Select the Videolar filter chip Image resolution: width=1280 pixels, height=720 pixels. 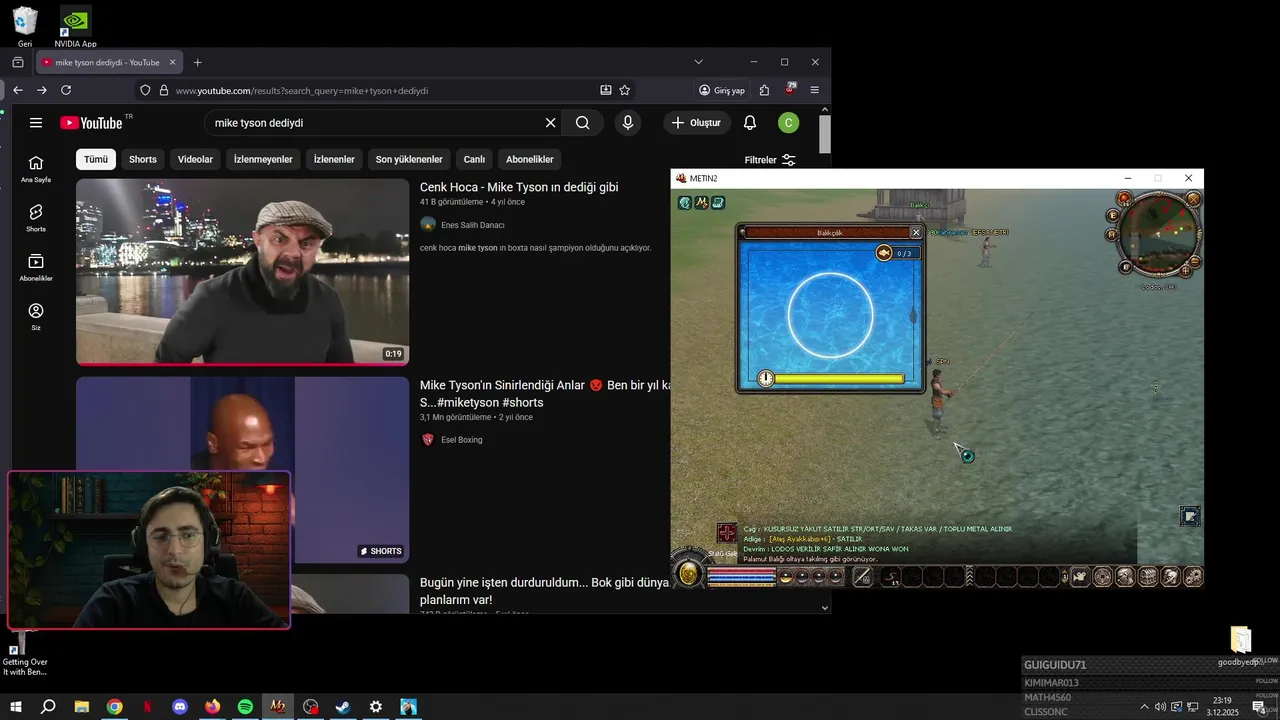pos(195,159)
